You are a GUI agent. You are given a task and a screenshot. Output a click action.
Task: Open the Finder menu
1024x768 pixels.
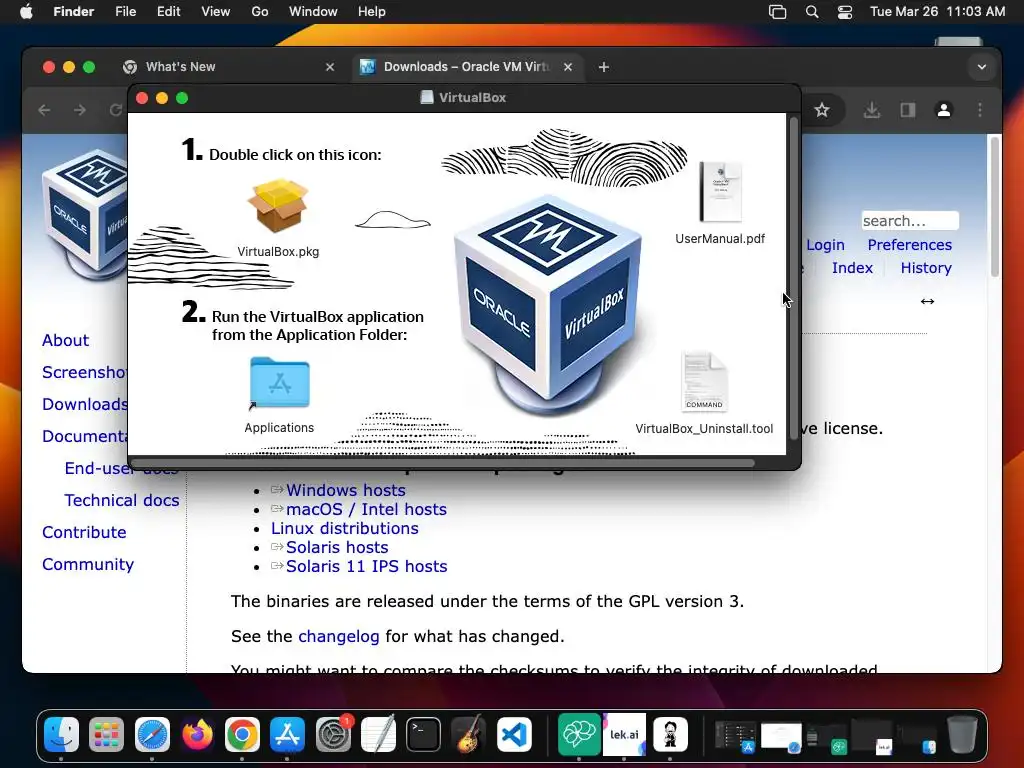[x=74, y=12]
